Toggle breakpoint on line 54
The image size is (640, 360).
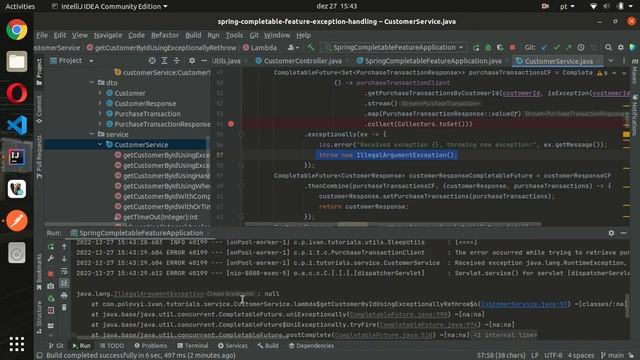click(231, 124)
